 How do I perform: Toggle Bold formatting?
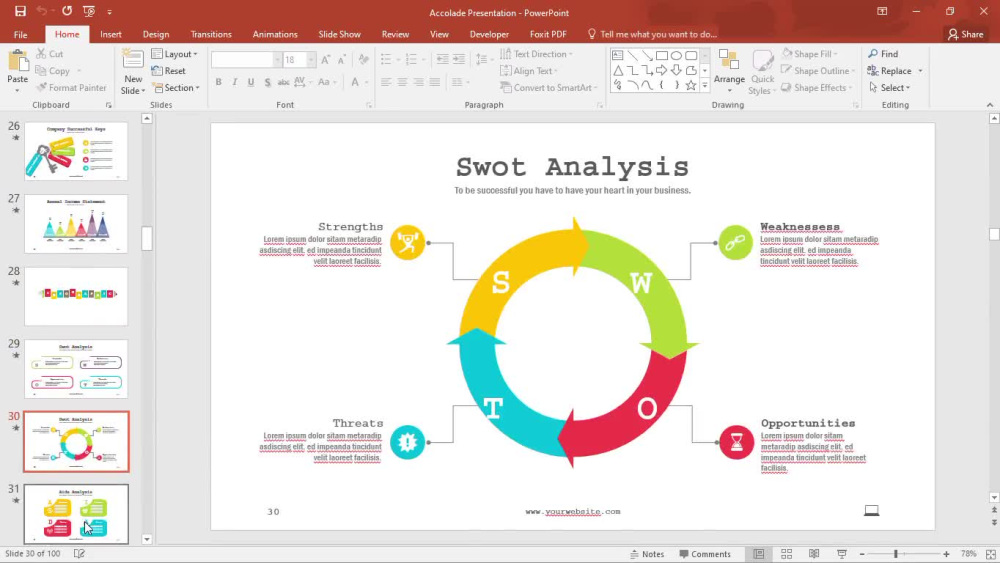click(x=218, y=82)
